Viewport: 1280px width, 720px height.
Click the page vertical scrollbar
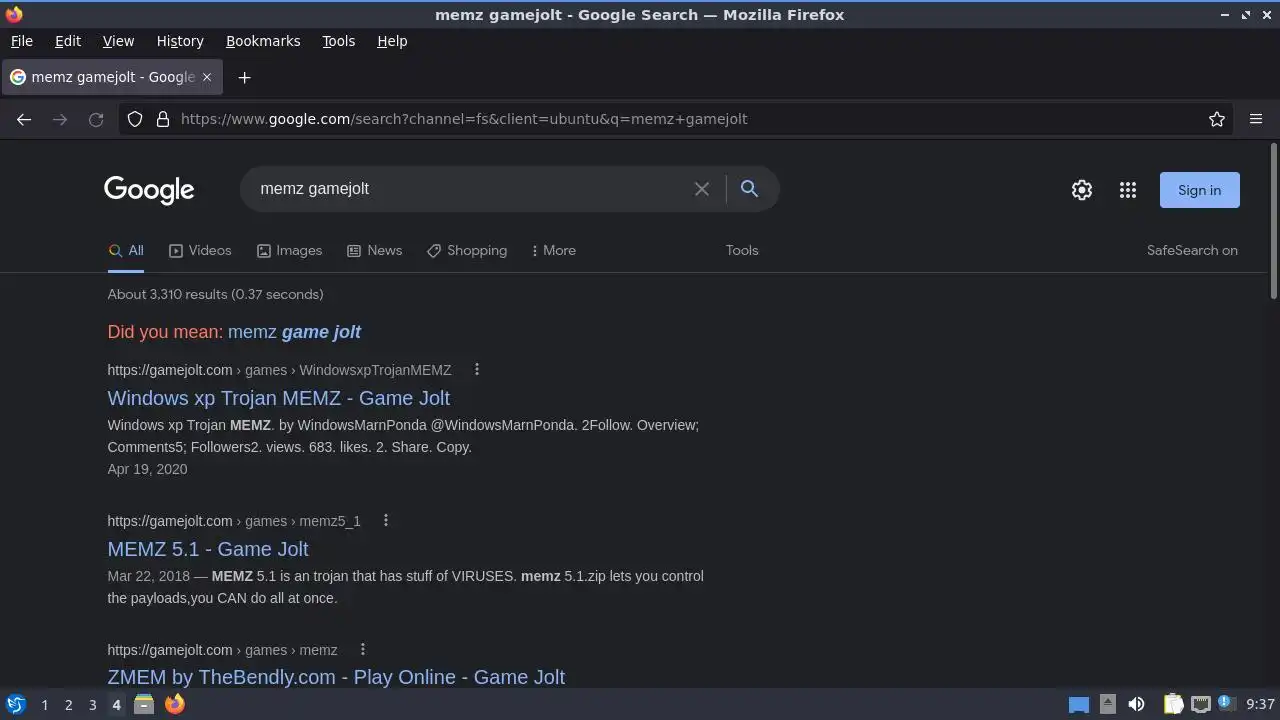(1273, 221)
